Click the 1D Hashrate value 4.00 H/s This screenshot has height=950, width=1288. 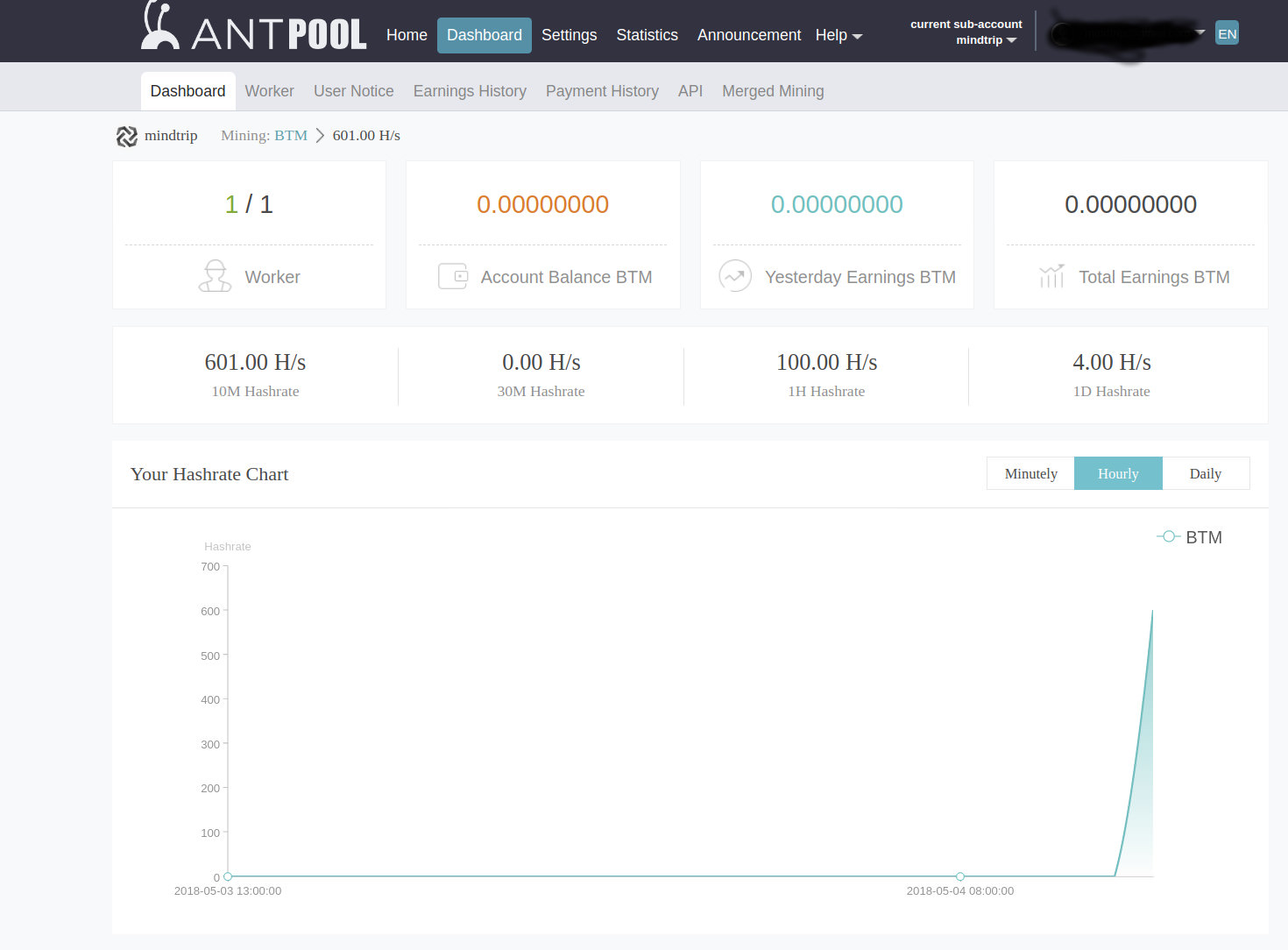(x=1112, y=362)
